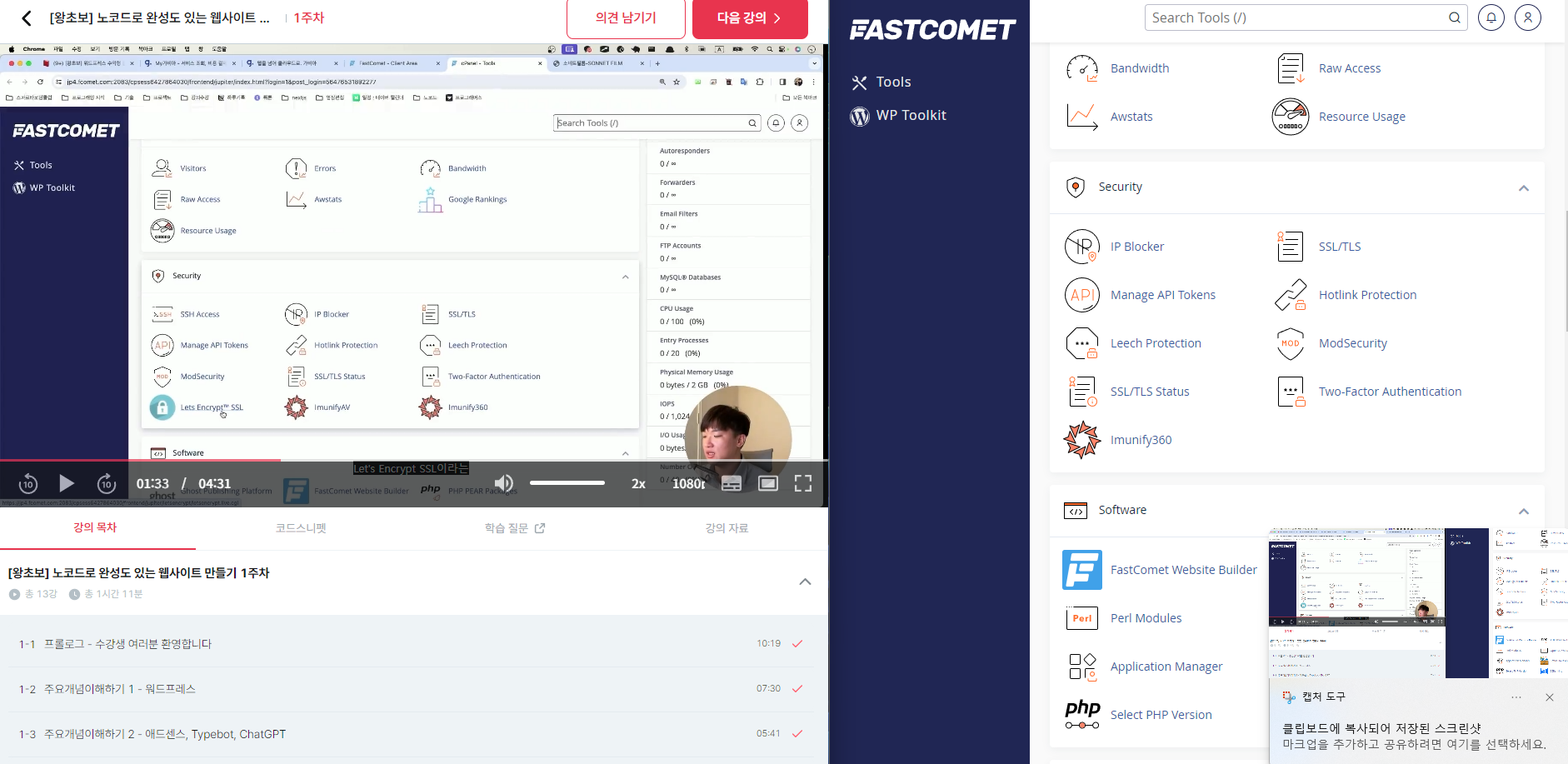Click the 의견 남기기 button
Screen dimensions: 1568x764
pyautogui.click(x=626, y=18)
